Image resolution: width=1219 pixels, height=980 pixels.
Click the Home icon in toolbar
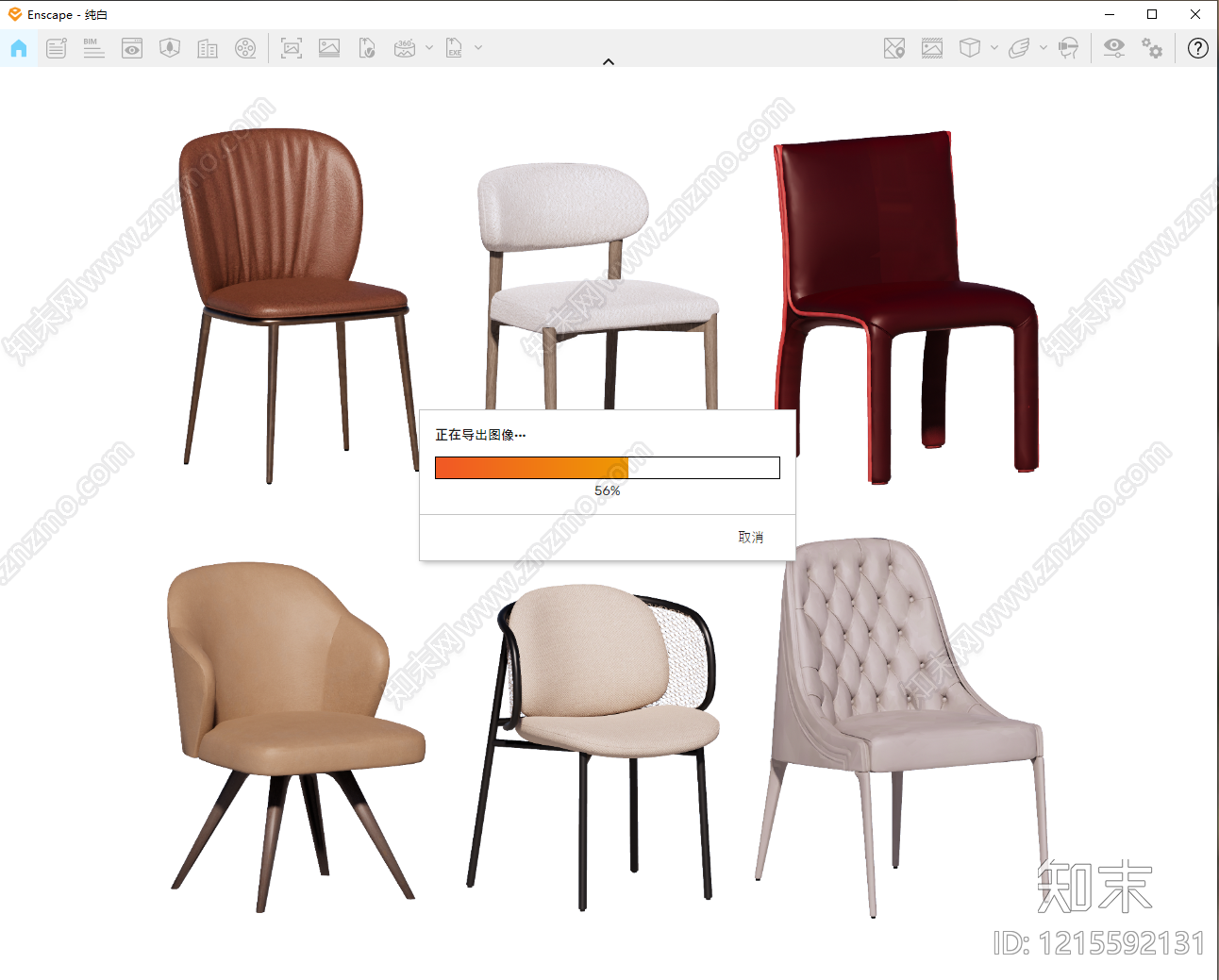pyautogui.click(x=19, y=48)
